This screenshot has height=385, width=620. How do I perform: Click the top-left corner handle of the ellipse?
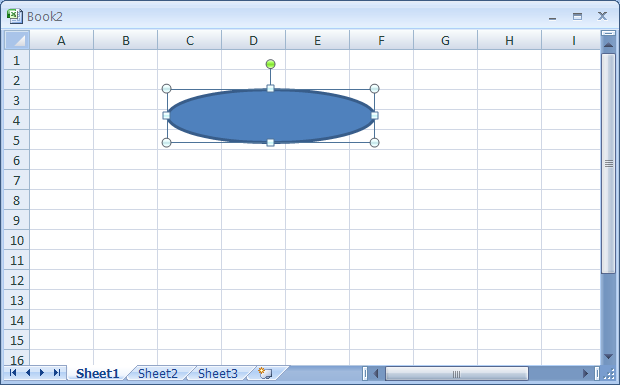(x=166, y=89)
